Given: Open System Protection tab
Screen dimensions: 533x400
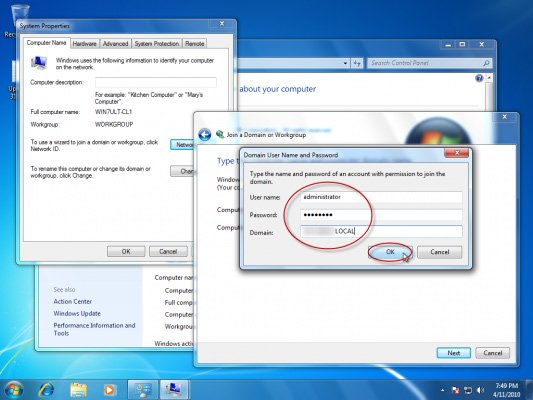Looking at the screenshot, I should click(157, 44).
